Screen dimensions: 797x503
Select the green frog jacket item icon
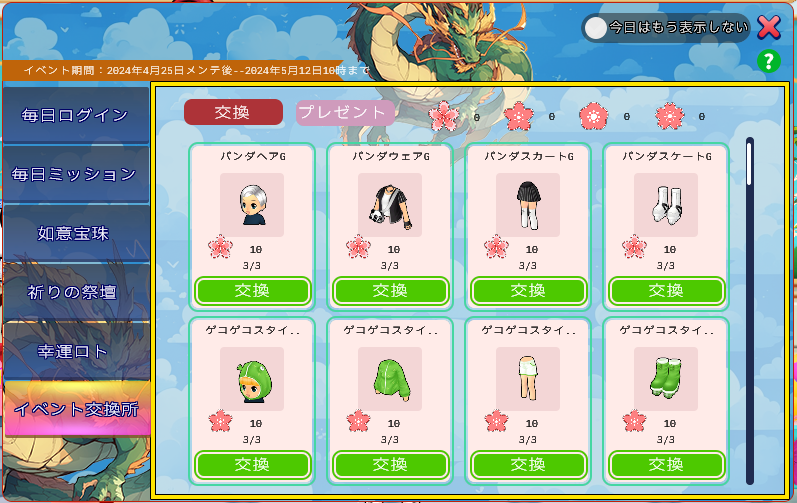click(390, 379)
